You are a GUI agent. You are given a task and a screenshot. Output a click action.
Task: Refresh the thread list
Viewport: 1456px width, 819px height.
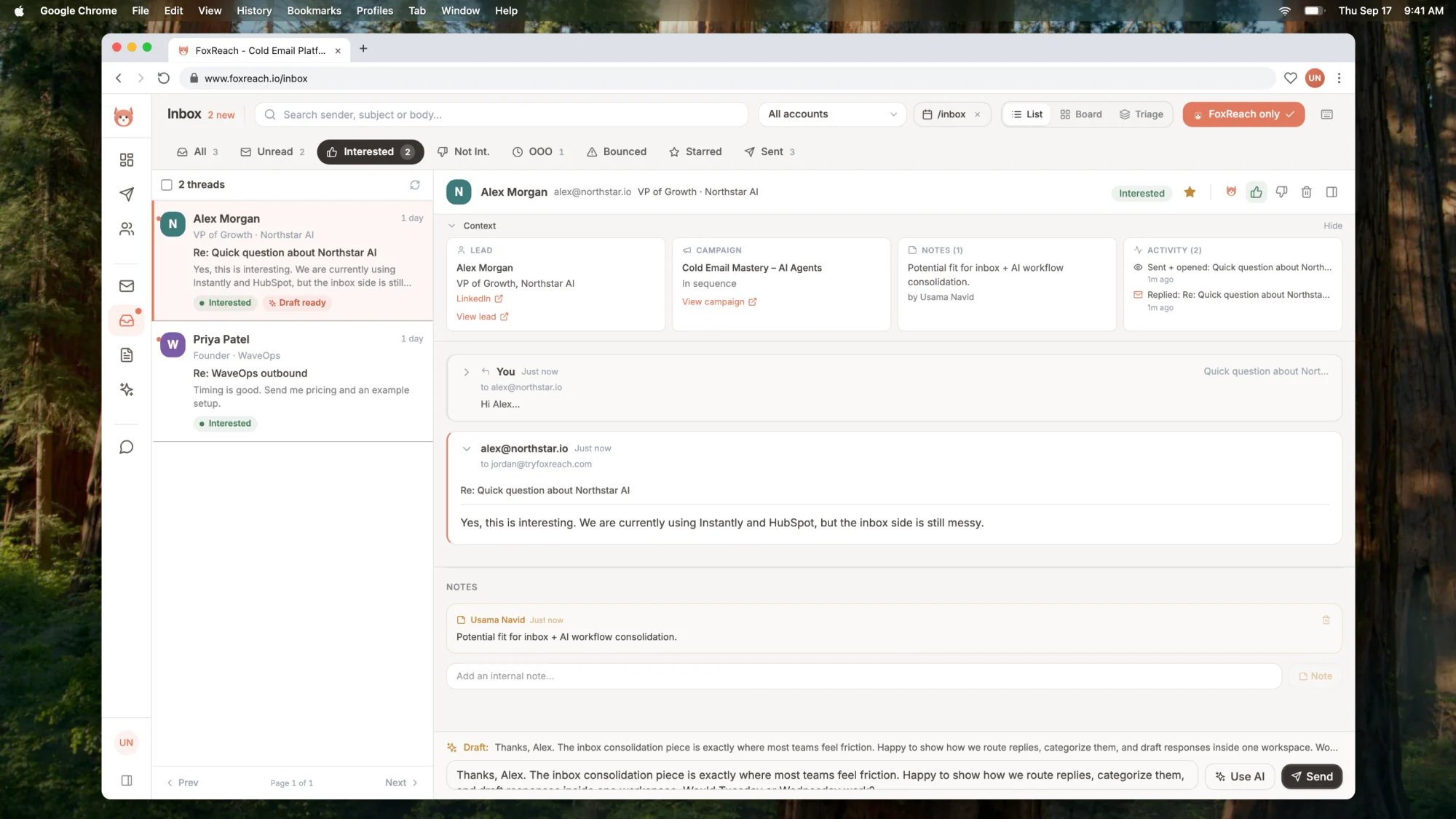(415, 185)
